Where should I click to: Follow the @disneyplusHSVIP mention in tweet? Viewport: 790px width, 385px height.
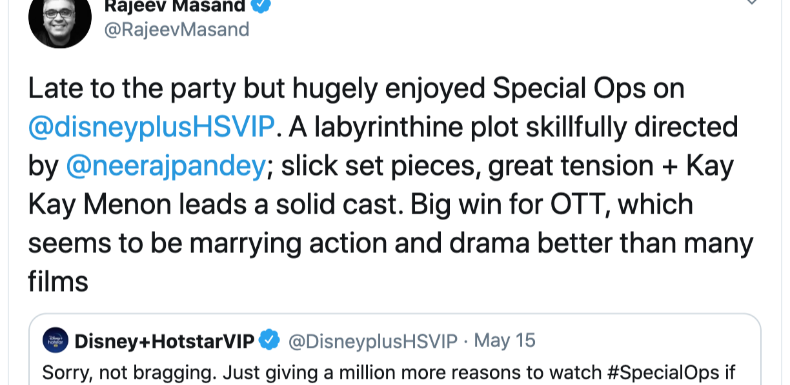(x=151, y=127)
